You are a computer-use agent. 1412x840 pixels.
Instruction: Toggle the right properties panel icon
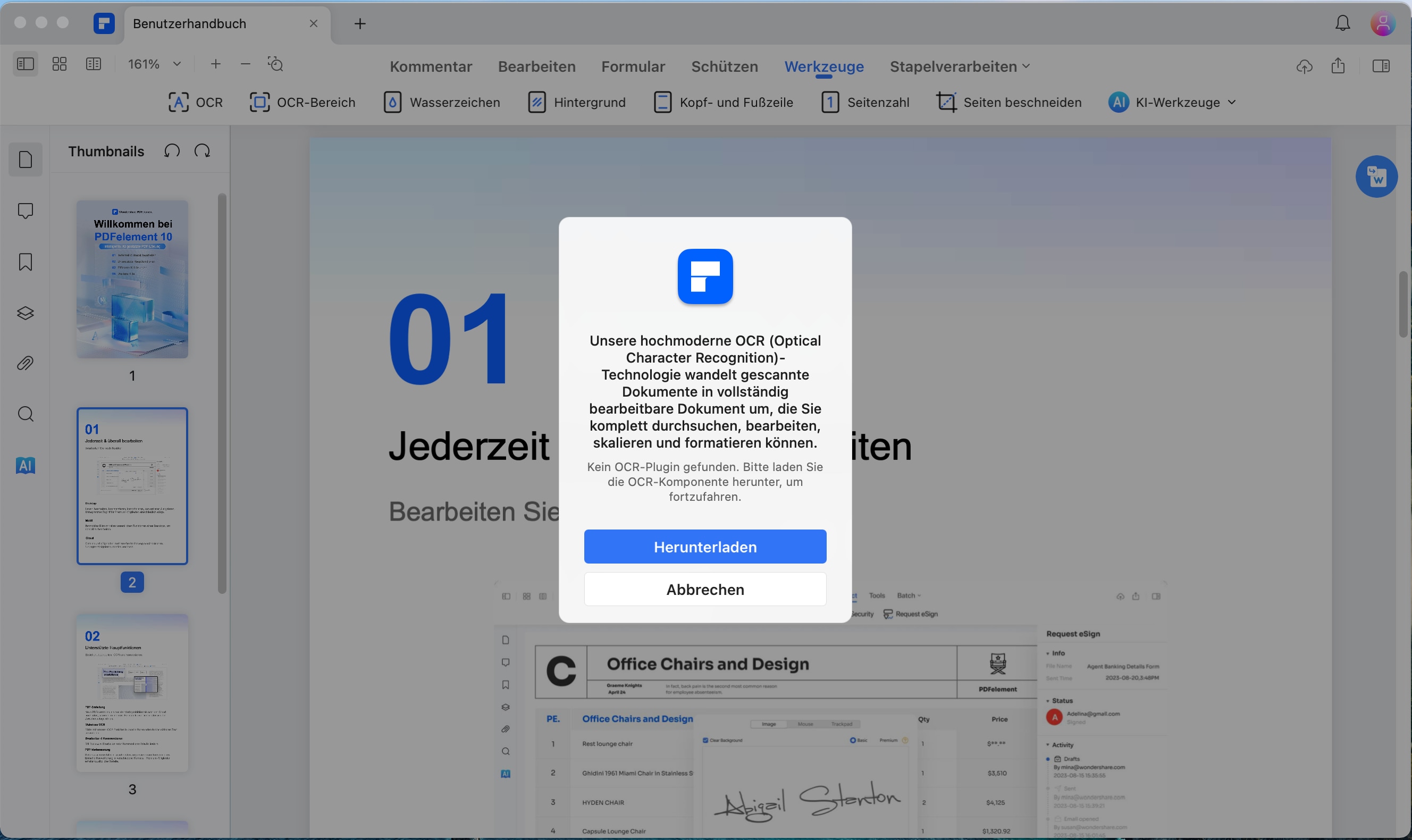(1382, 66)
